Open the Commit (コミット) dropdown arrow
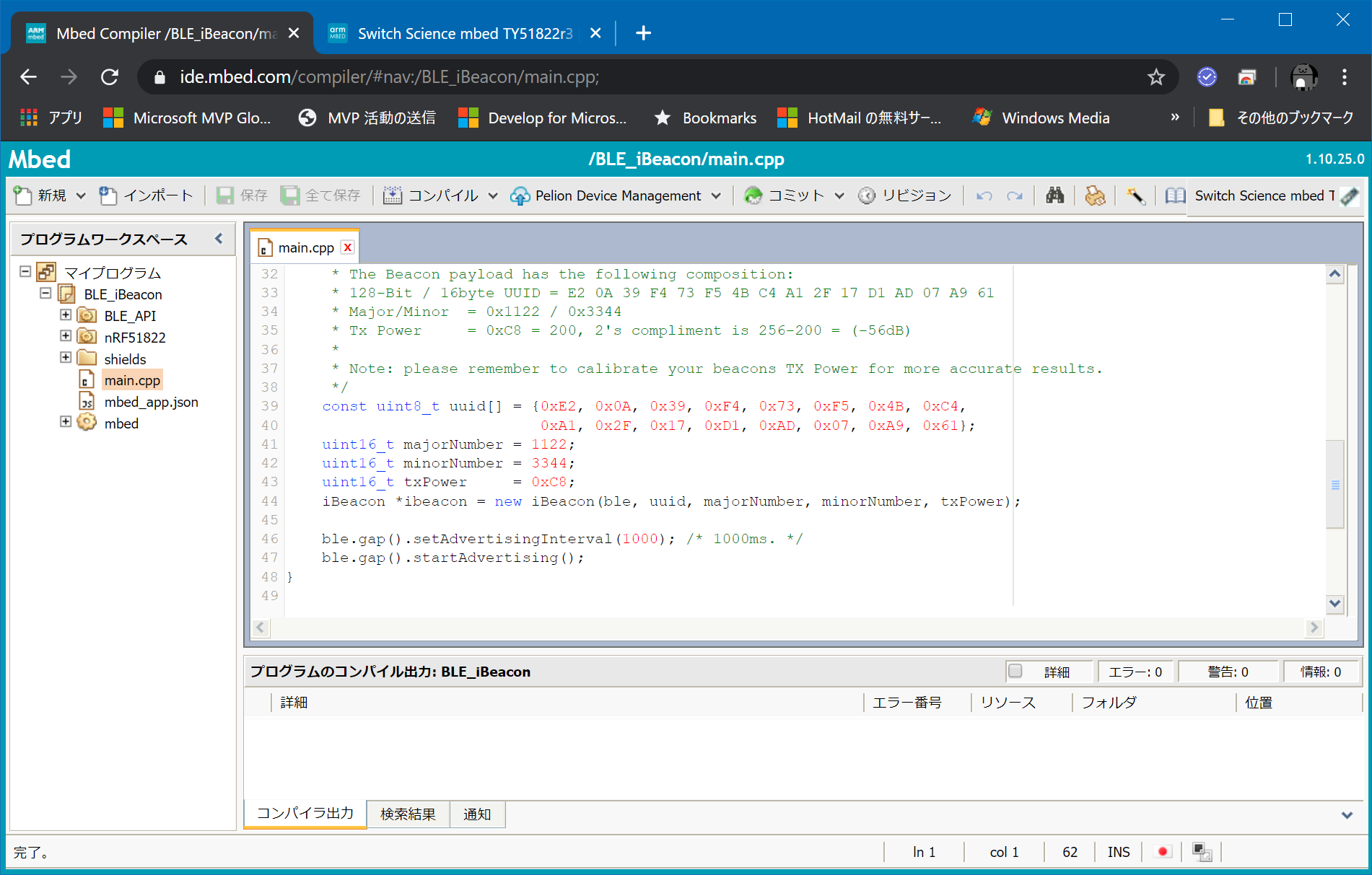This screenshot has width=1372, height=875. click(x=839, y=195)
